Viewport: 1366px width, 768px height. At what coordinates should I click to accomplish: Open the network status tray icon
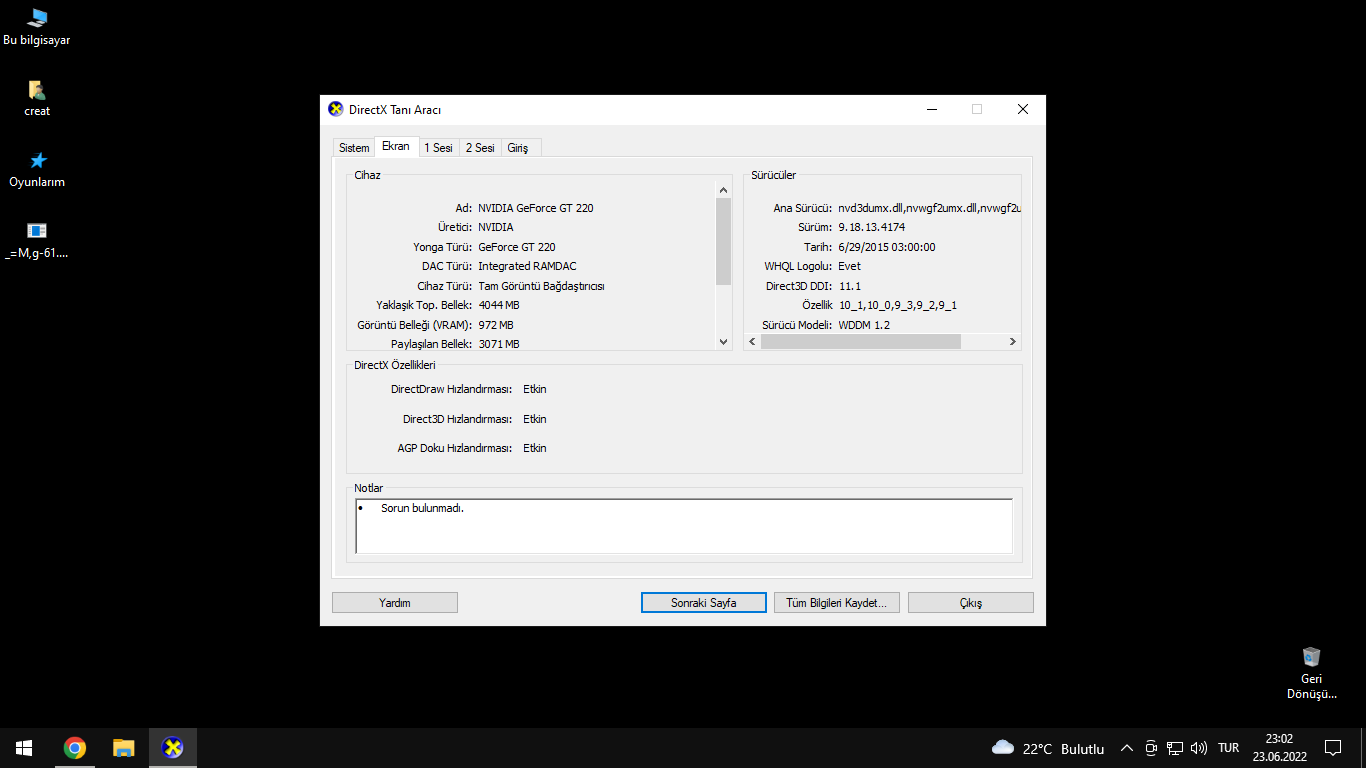(1175, 748)
